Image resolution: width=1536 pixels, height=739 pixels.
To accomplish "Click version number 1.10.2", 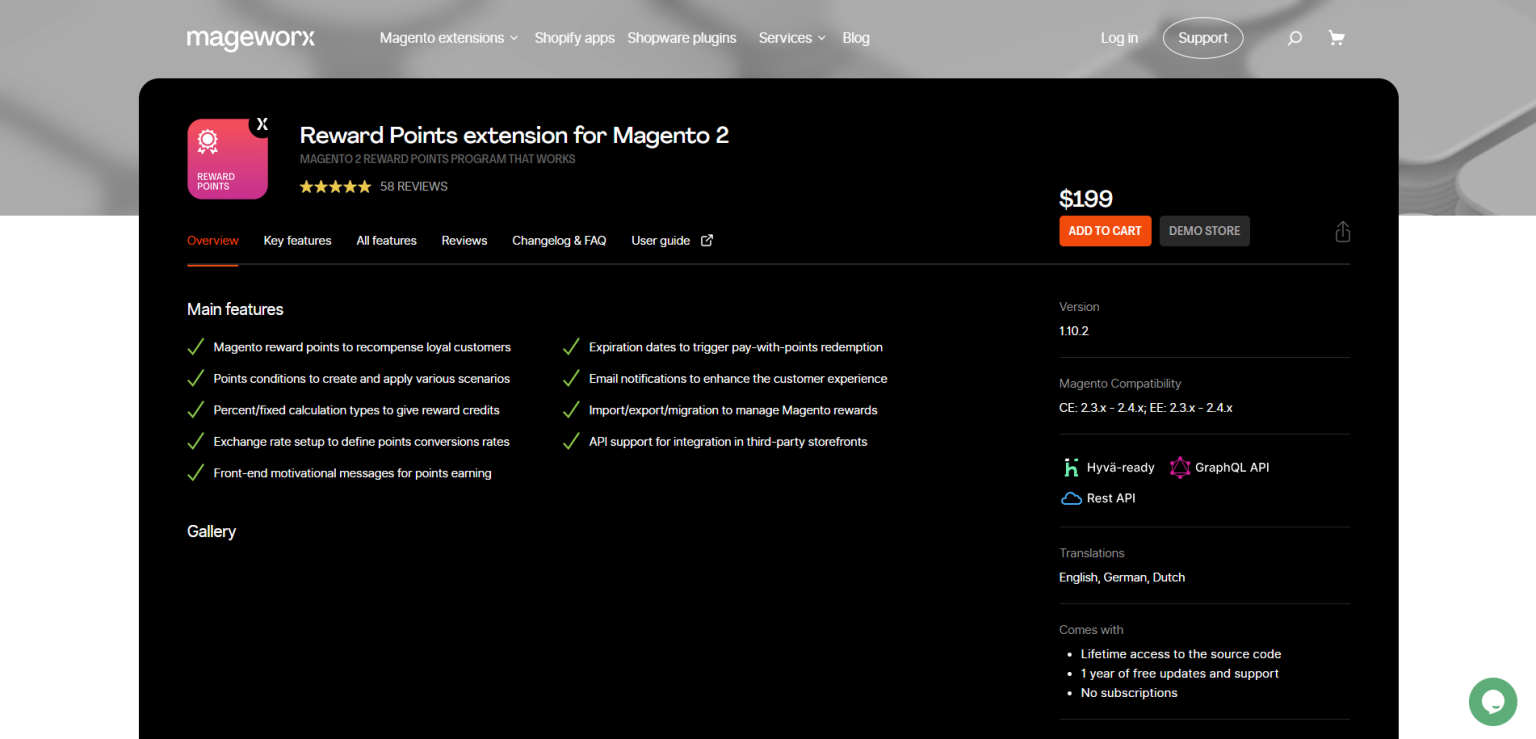I will pyautogui.click(x=1074, y=331).
